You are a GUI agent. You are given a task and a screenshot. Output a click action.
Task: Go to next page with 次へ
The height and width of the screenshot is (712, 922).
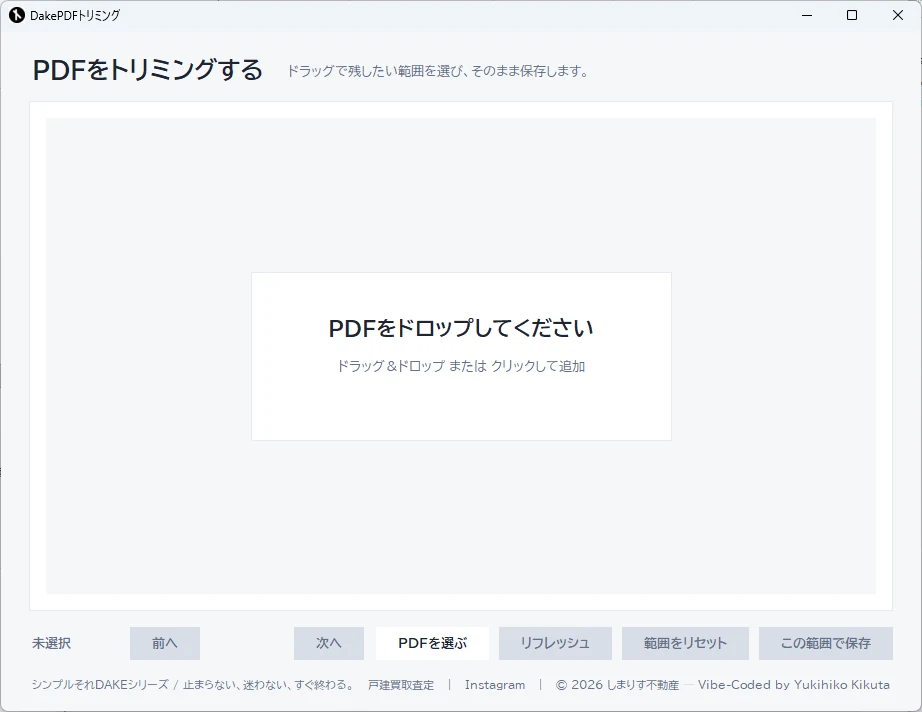click(329, 643)
